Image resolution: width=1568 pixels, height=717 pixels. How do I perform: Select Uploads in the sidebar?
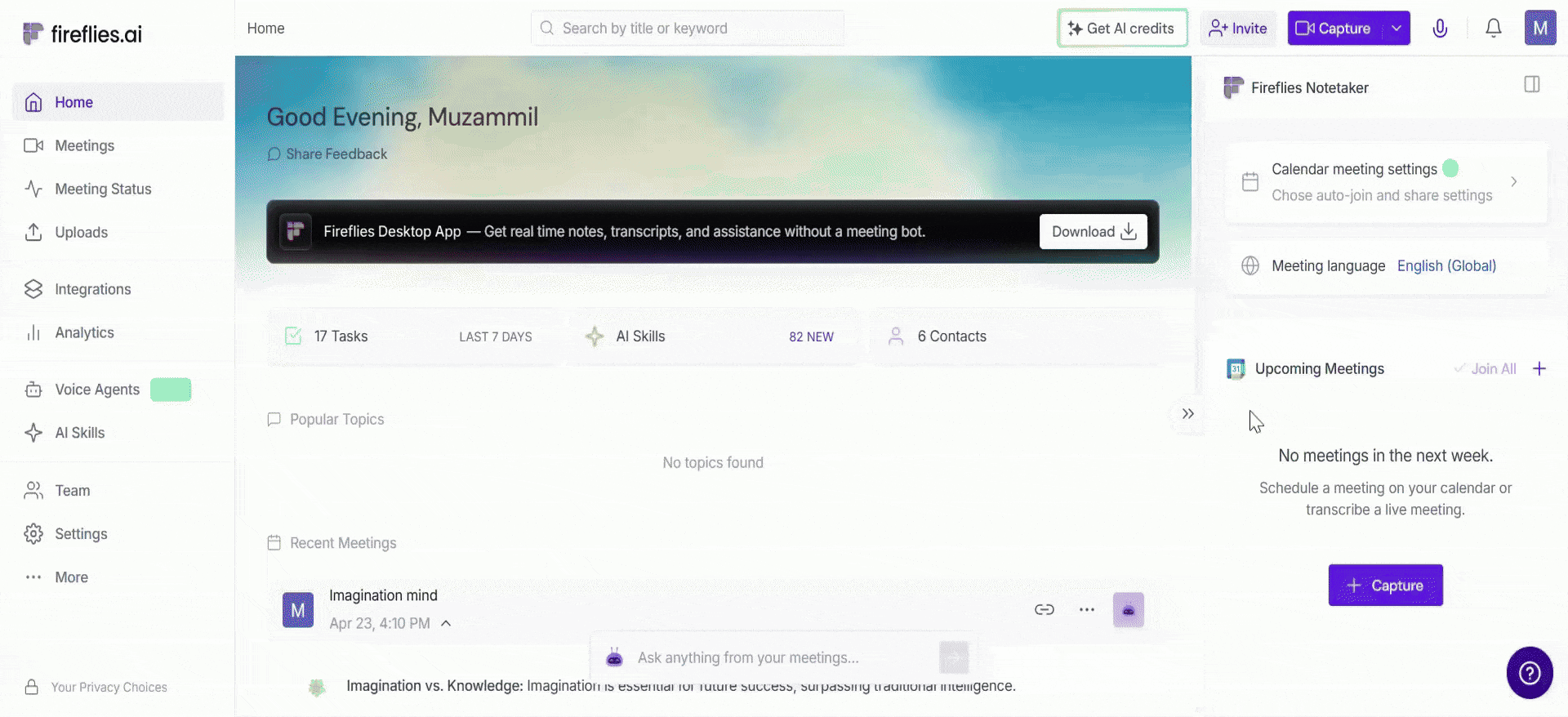tap(118, 232)
